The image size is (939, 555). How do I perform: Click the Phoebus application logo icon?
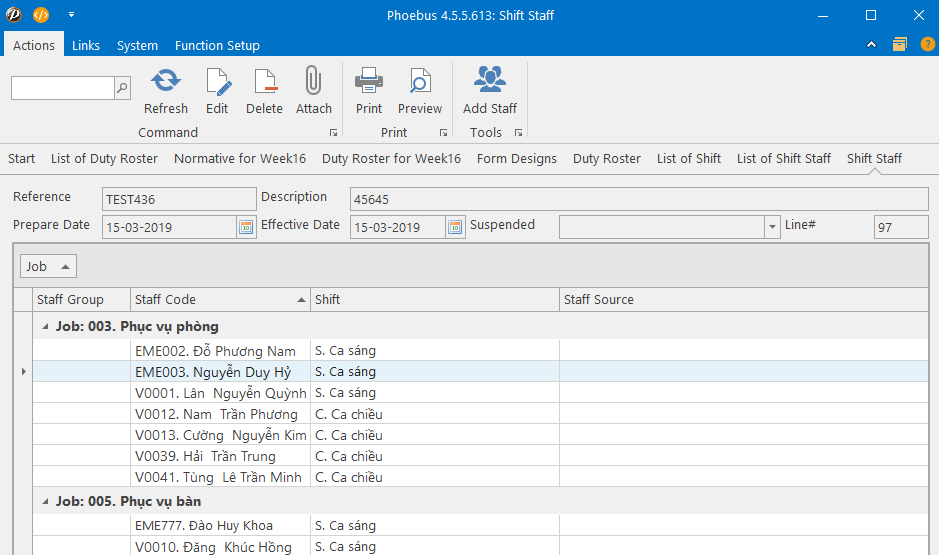(14, 14)
